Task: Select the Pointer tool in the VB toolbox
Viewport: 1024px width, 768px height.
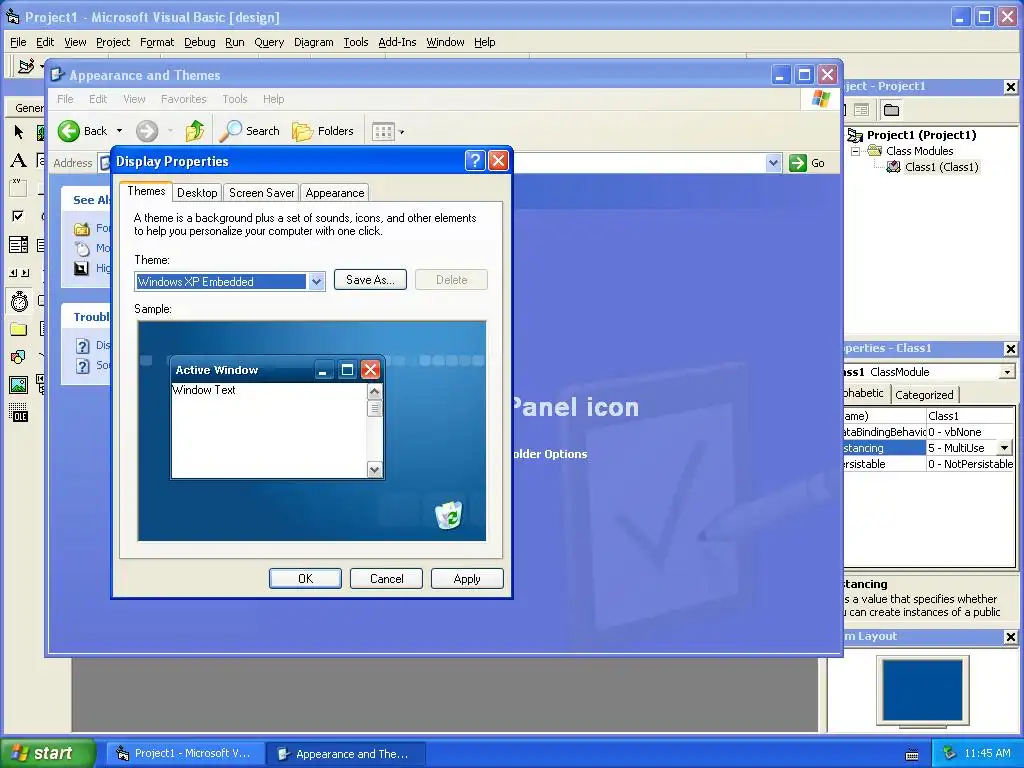Action: tap(18, 133)
